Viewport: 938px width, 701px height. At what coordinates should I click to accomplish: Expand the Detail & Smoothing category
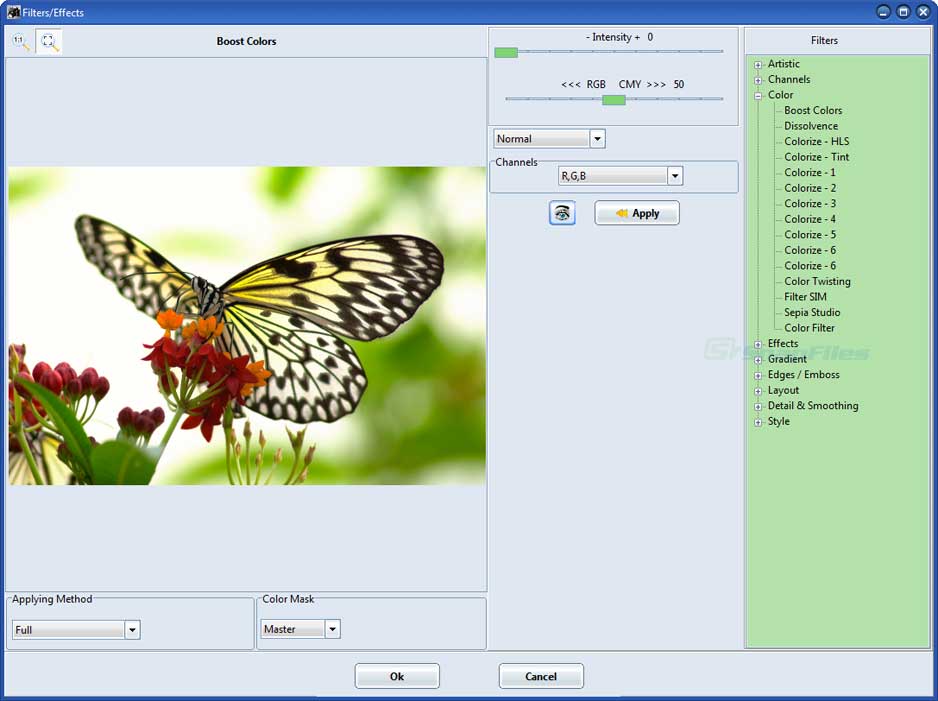tap(757, 405)
